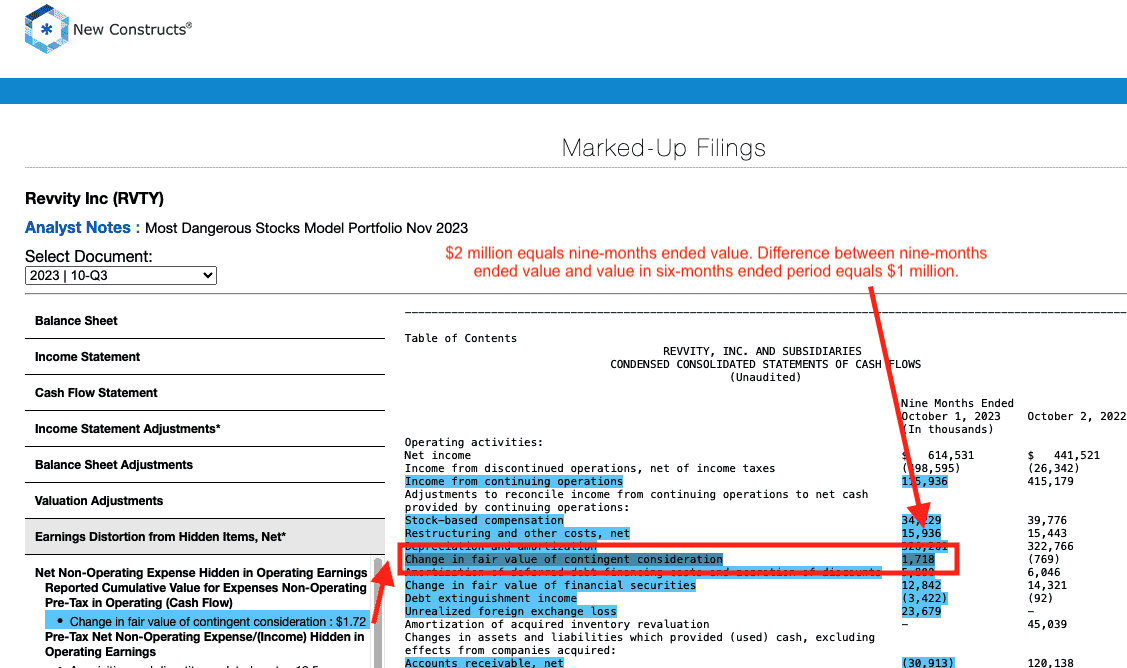Click Reported Cumulative Value for Expenses heading

coord(206,595)
